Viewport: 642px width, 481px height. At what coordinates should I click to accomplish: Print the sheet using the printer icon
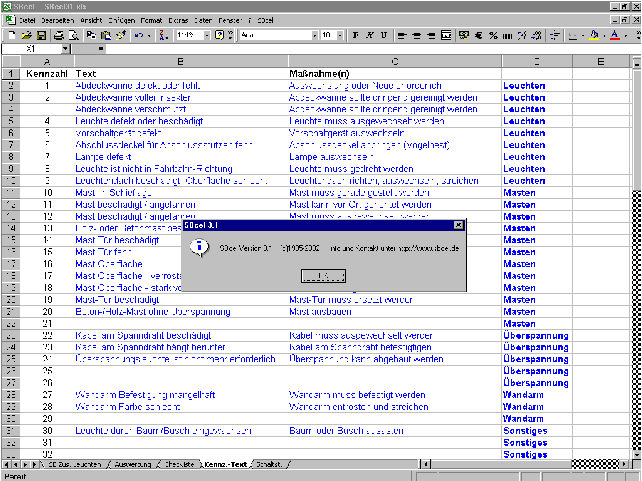click(x=59, y=36)
